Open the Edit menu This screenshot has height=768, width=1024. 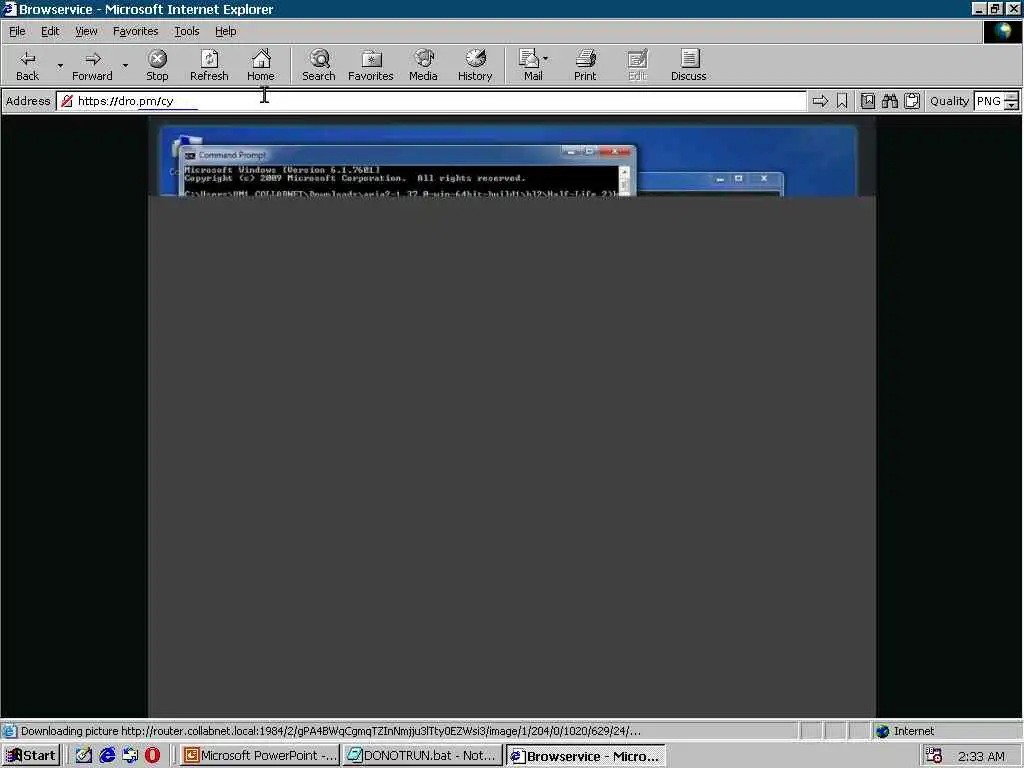click(x=50, y=31)
